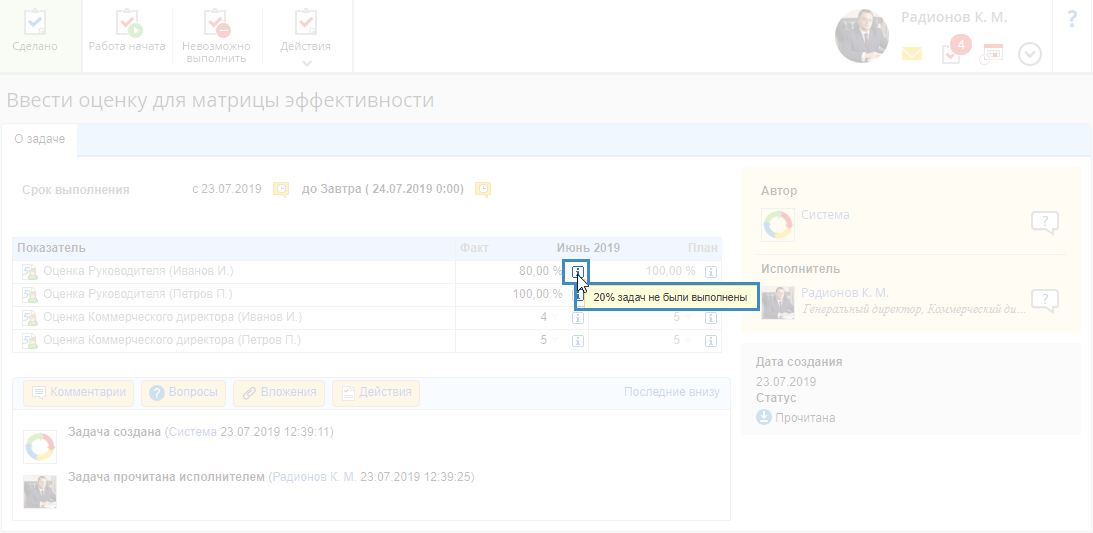
Task: Click the 80,00 % fact value
Action: [x=540, y=271]
